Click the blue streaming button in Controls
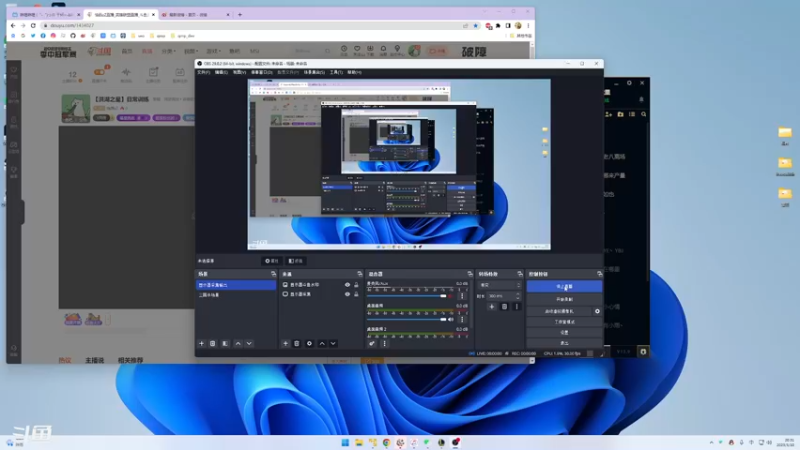This screenshot has height=450, width=800. pos(564,287)
